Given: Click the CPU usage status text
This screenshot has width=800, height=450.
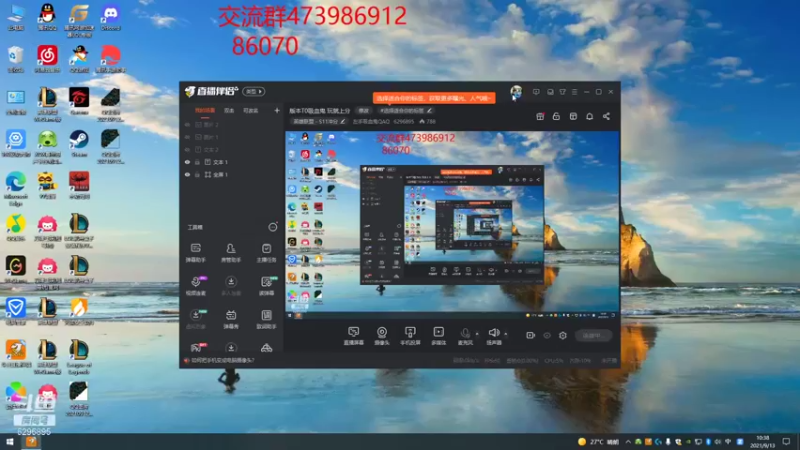Looking at the screenshot, I should (554, 360).
